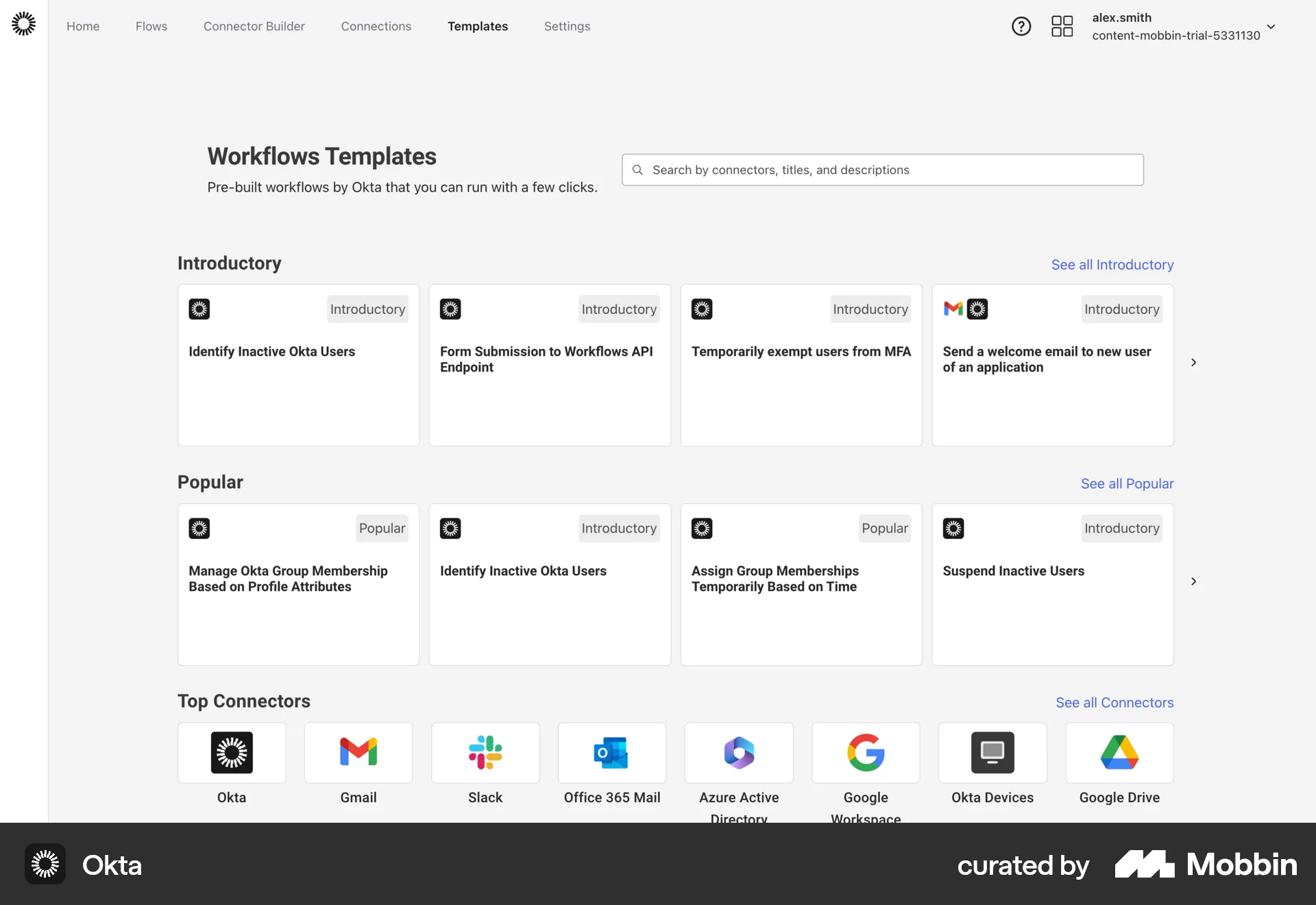Select the Google Workspace connector icon
The height and width of the screenshot is (905, 1316).
pos(865,753)
